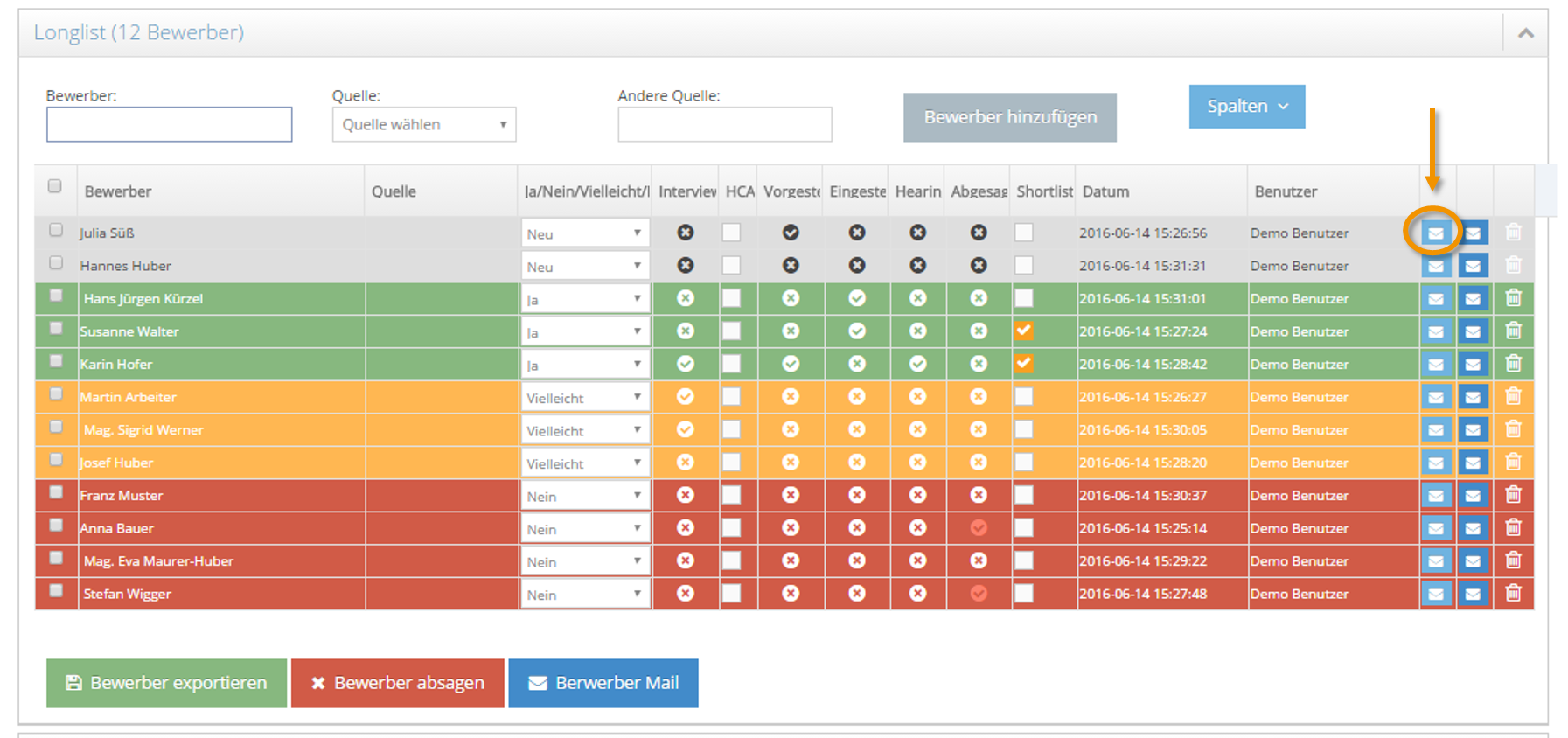Click the Bewerber exportieren button

point(166,683)
